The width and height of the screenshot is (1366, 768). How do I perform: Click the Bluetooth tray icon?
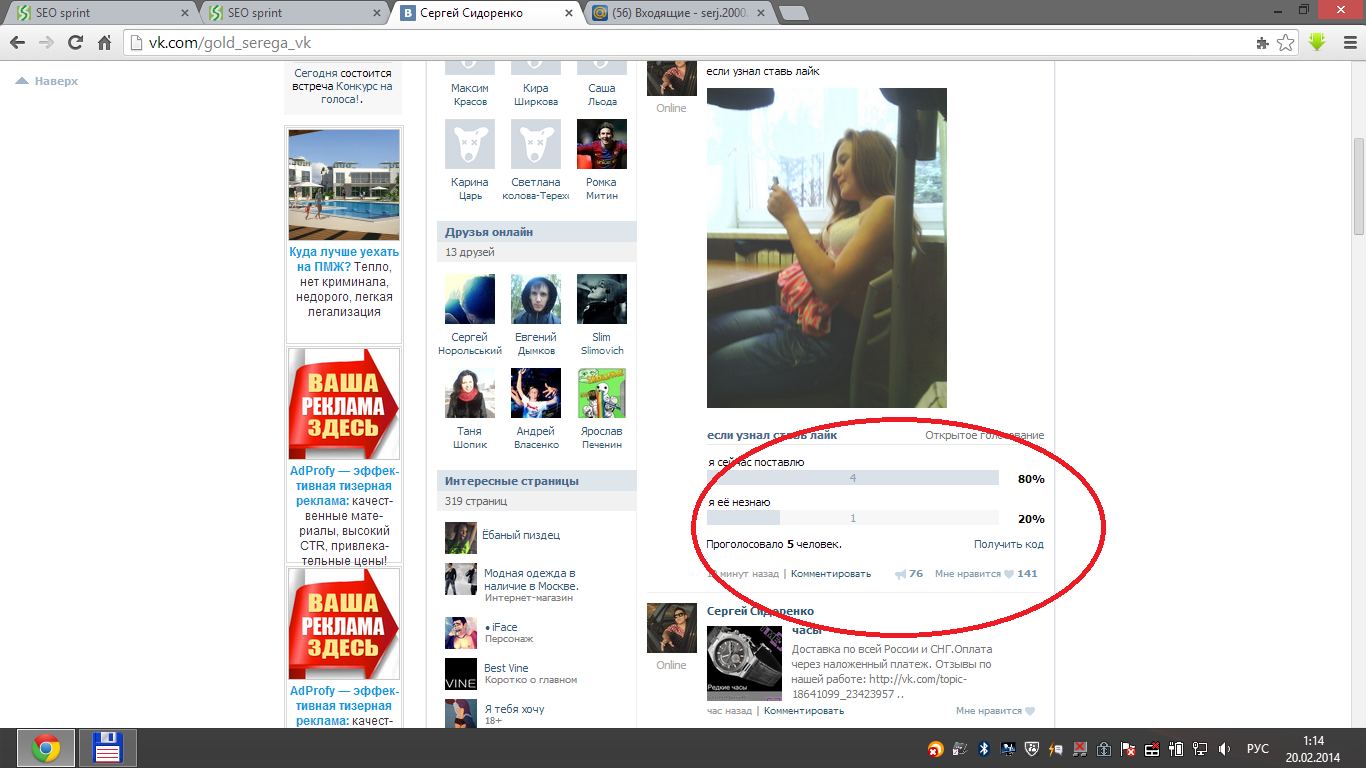(x=983, y=748)
